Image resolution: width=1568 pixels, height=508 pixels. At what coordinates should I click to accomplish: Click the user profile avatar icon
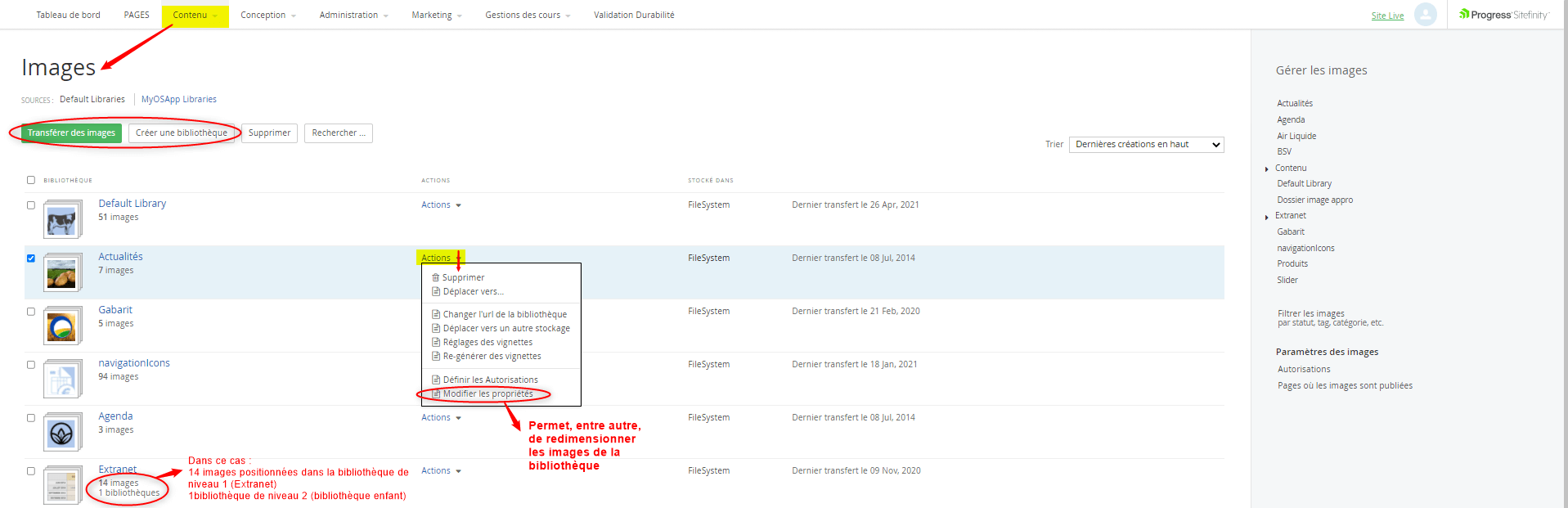[x=1425, y=15]
